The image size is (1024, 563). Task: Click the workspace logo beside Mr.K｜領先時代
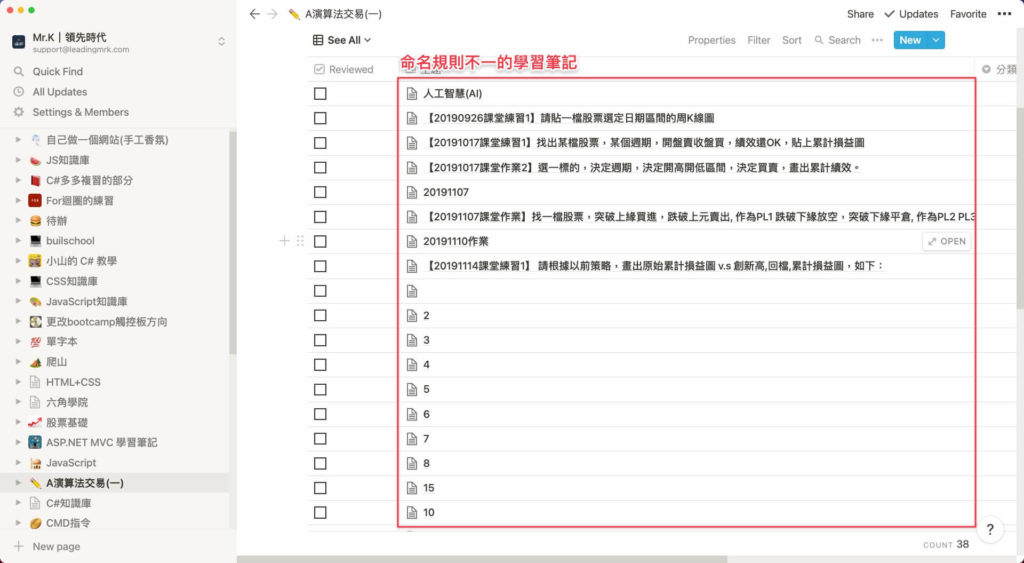coord(19,42)
